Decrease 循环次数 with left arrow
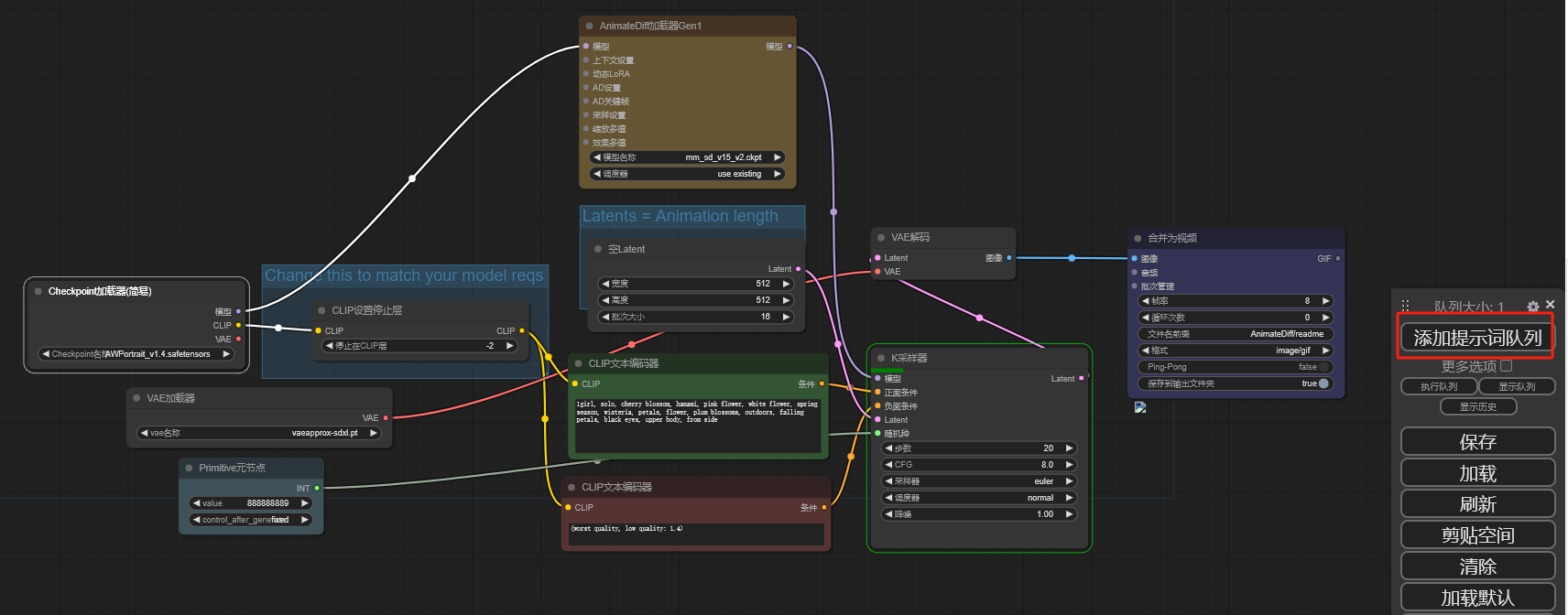 click(1145, 318)
